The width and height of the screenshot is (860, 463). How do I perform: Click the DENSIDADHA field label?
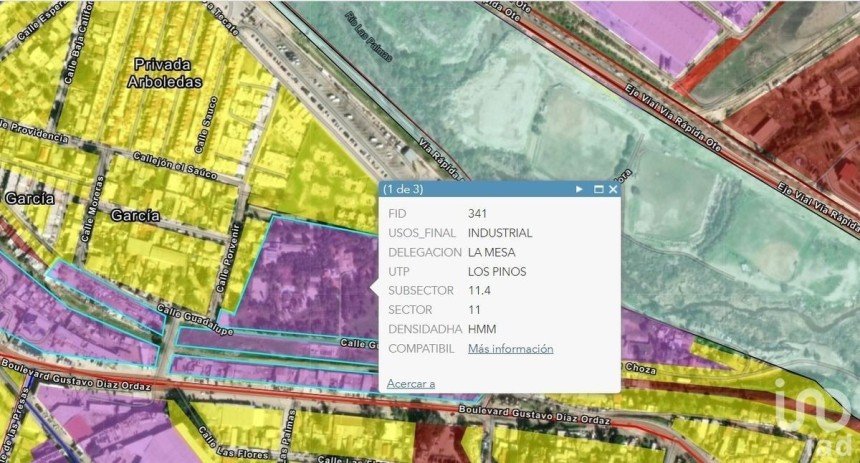tap(425, 329)
